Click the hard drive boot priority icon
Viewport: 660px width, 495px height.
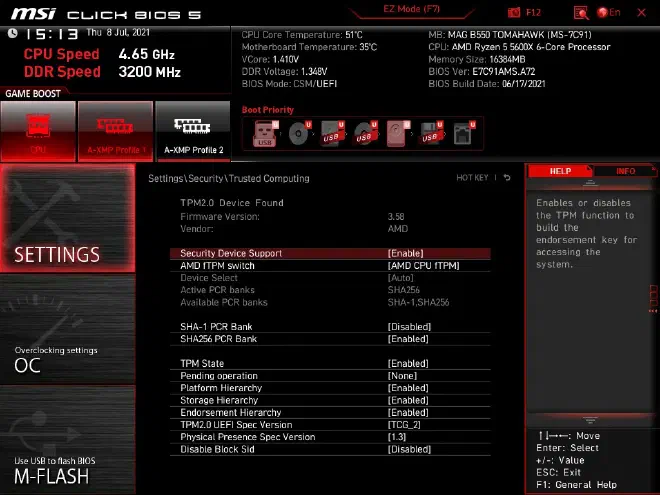click(x=397, y=133)
